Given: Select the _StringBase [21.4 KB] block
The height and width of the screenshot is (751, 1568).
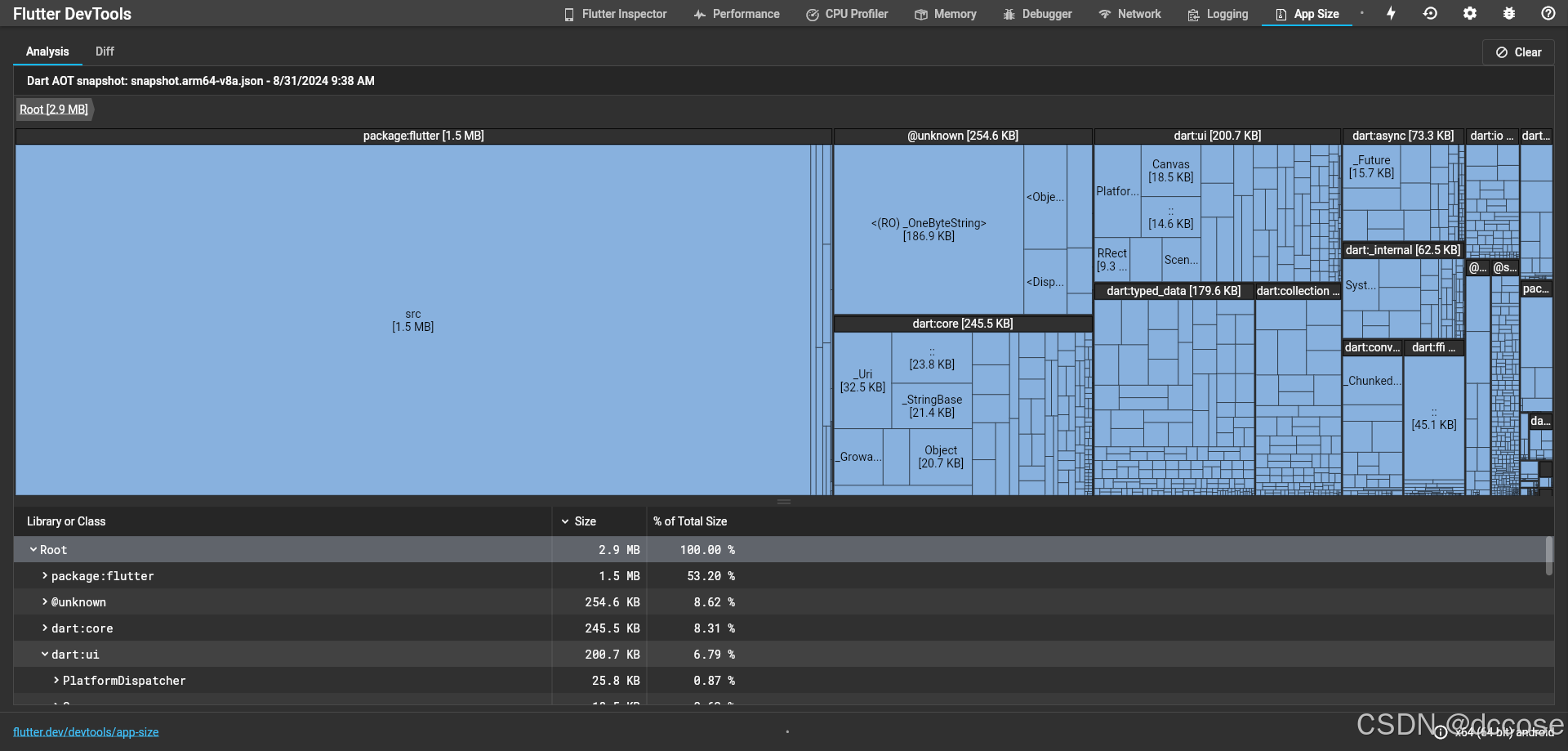Looking at the screenshot, I should 932,406.
